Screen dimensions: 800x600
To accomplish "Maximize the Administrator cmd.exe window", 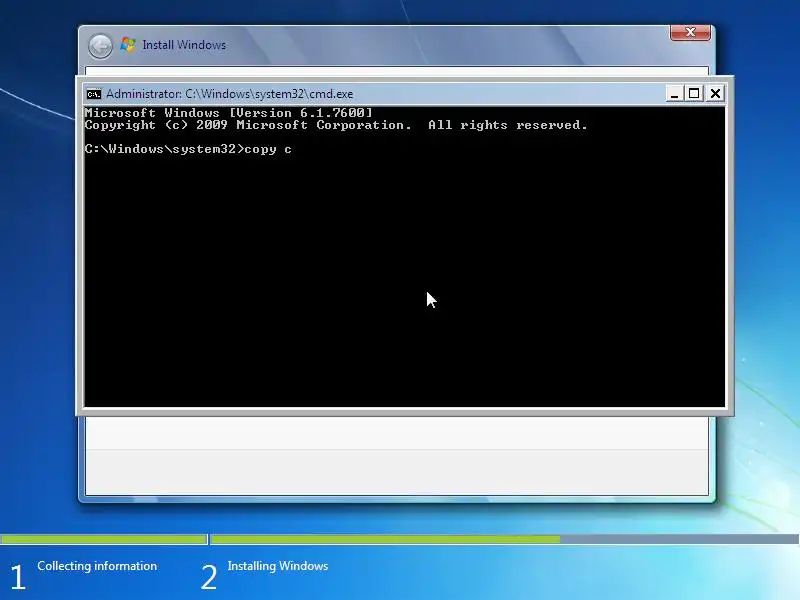I will (x=694, y=93).
